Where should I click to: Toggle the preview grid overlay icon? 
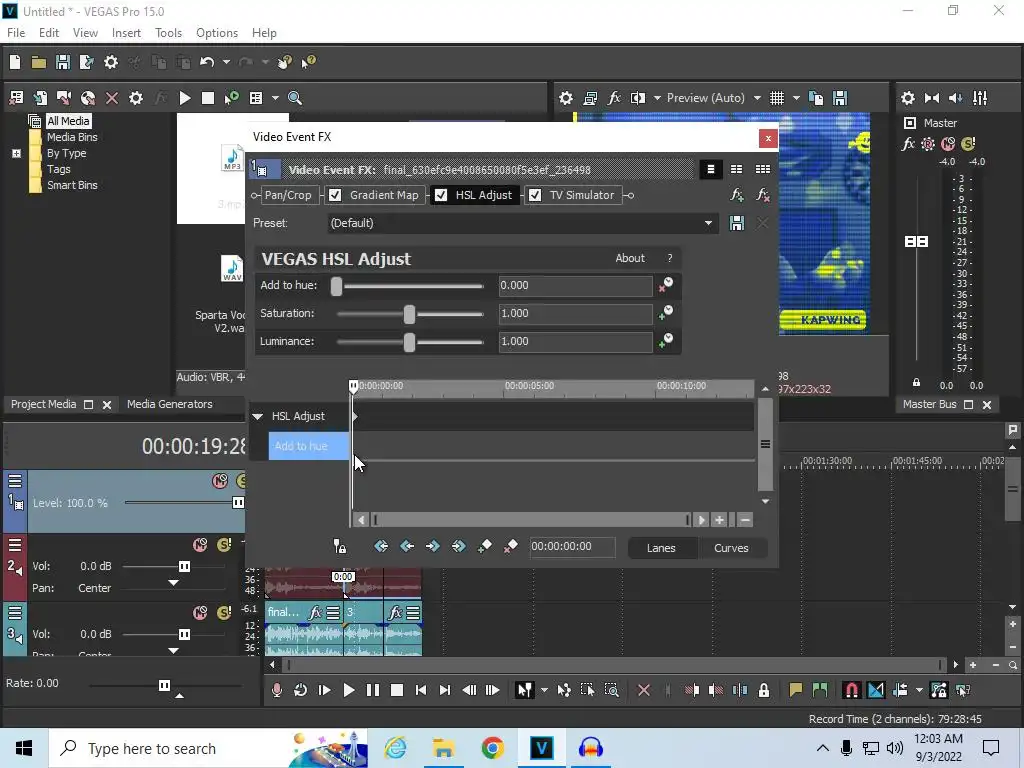776,98
